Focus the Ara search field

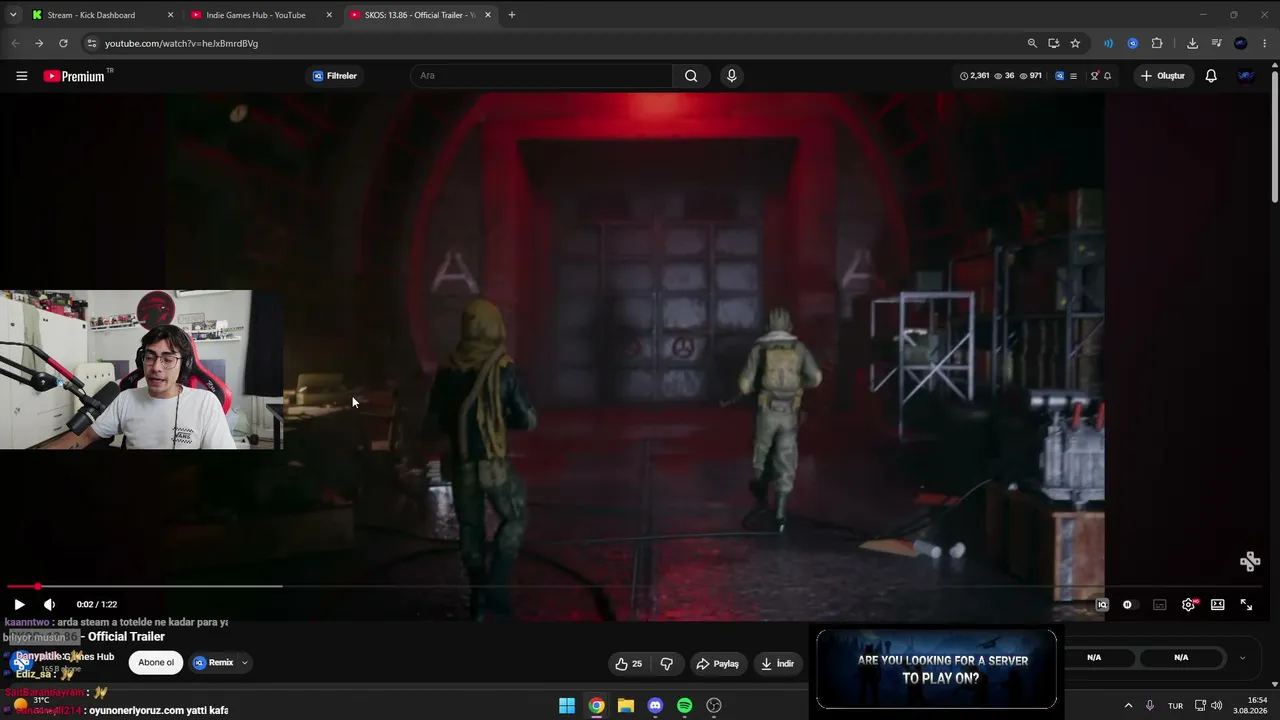[x=542, y=76]
